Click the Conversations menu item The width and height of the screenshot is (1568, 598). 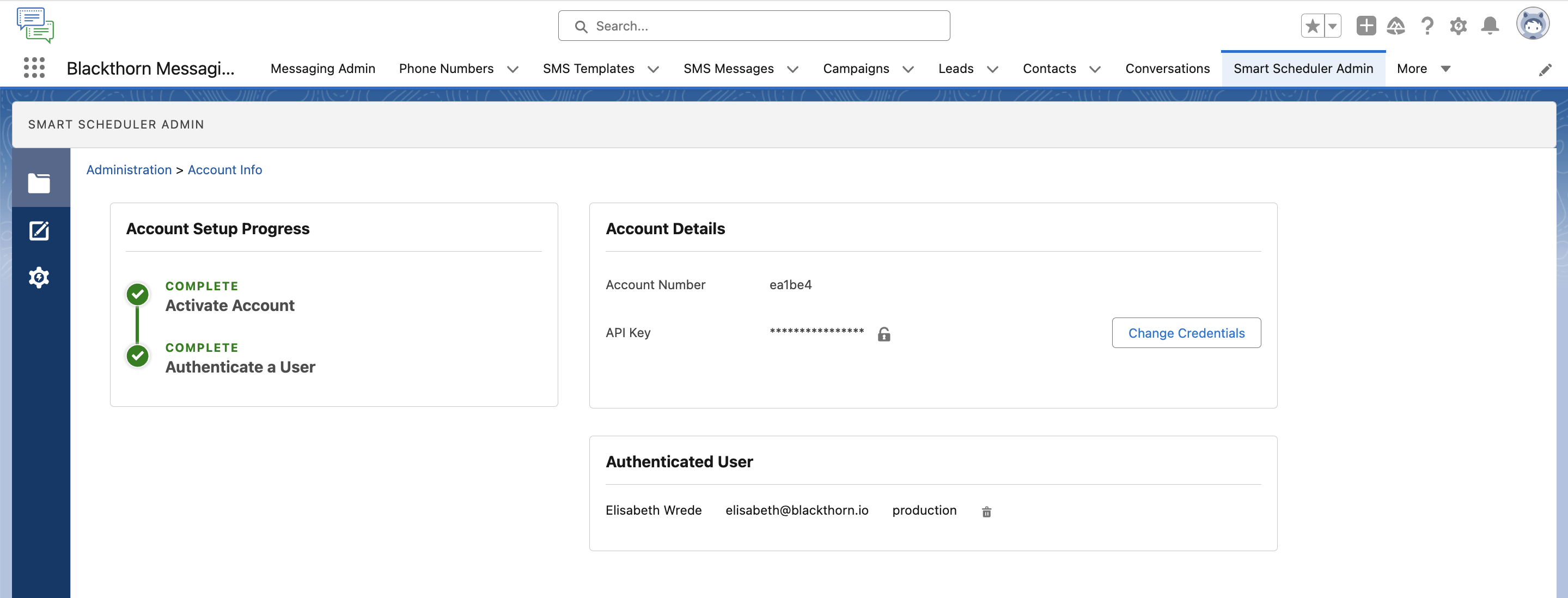1167,68
